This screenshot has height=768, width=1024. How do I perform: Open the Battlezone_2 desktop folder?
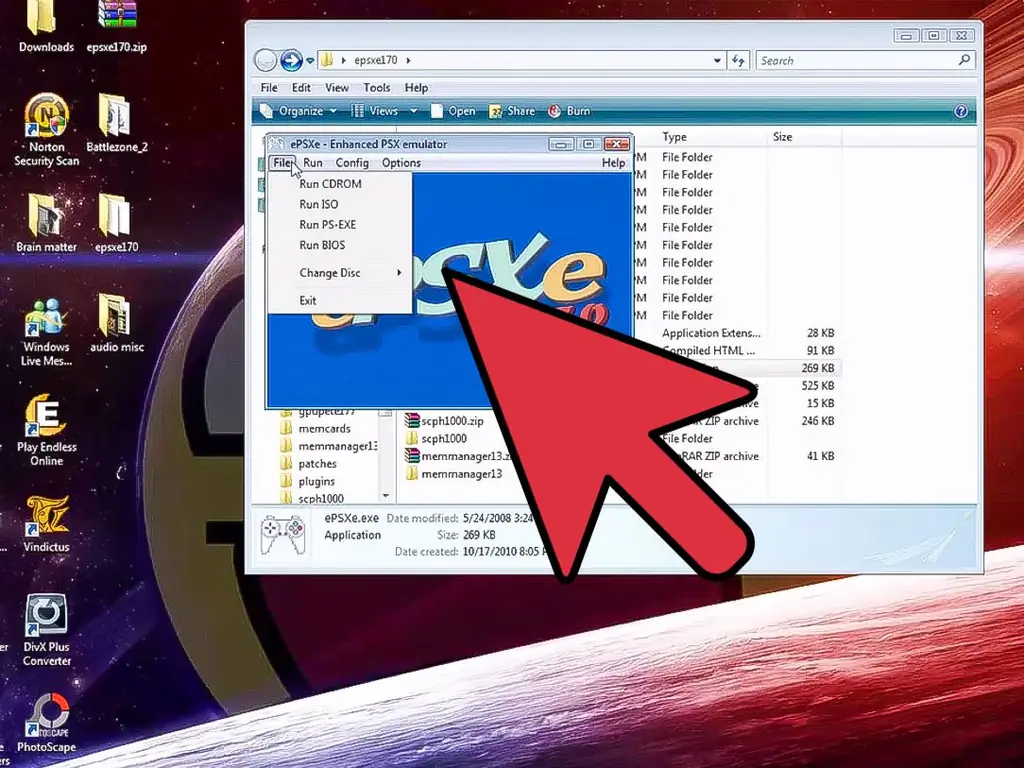(x=116, y=123)
